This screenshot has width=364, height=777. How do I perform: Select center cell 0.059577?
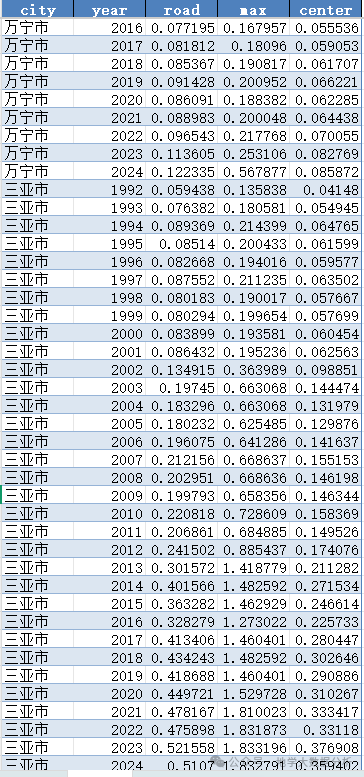coord(325,262)
